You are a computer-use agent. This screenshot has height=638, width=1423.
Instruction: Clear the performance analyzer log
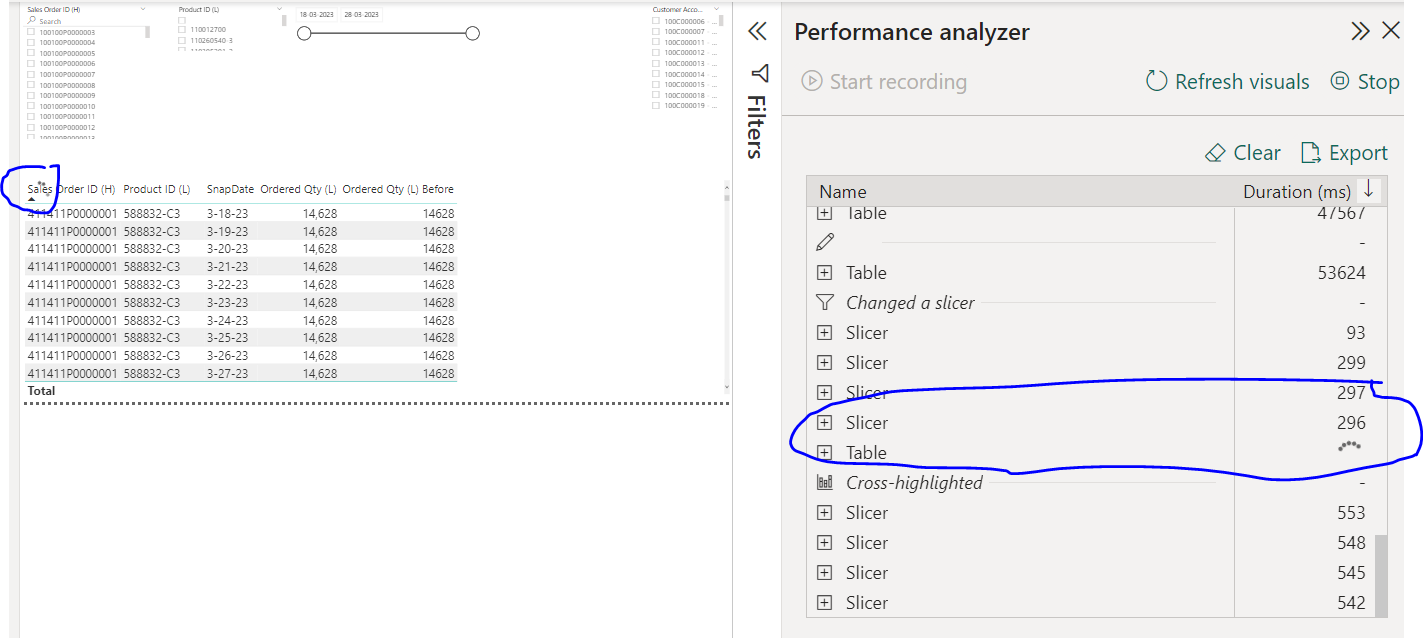(x=1243, y=153)
